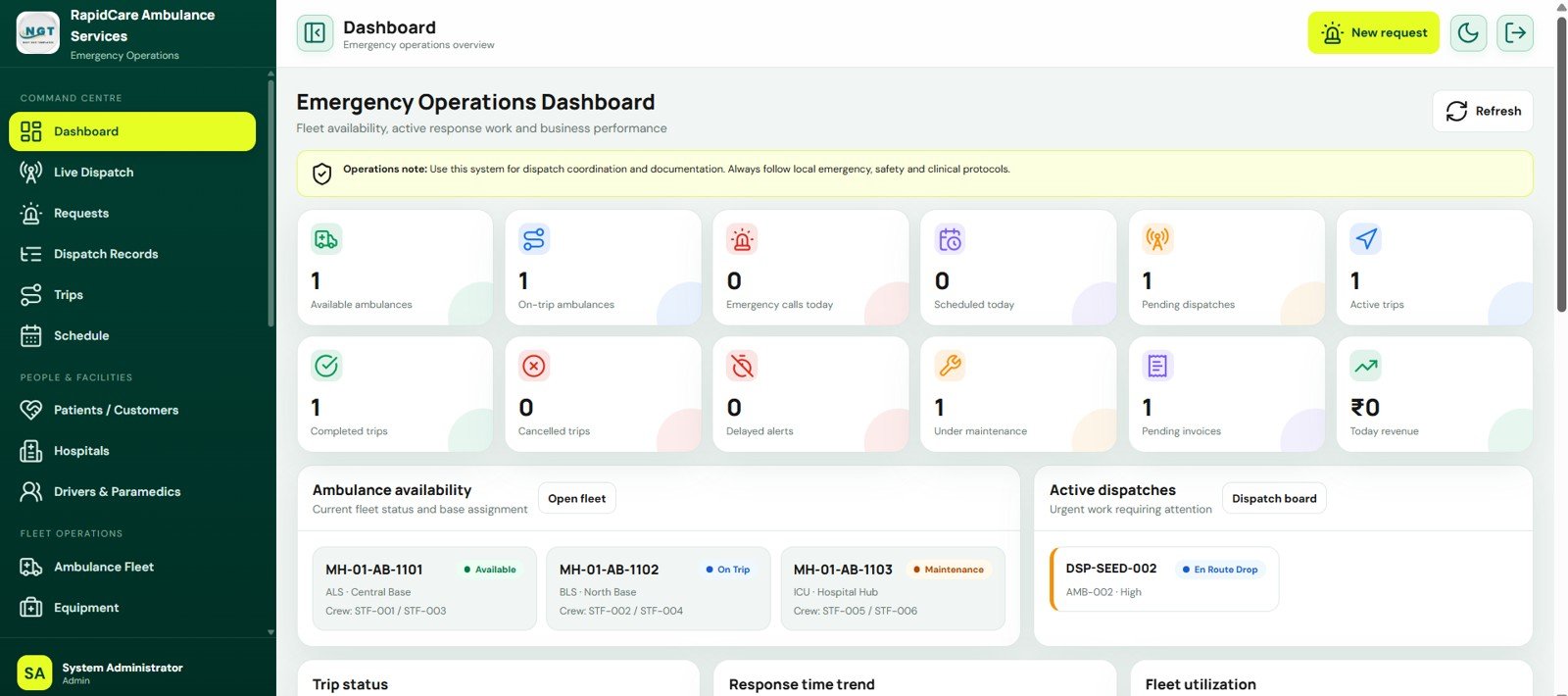Select ambulance card MH-01-AB-1103
1568x696 pixels.
pyautogui.click(x=893, y=588)
